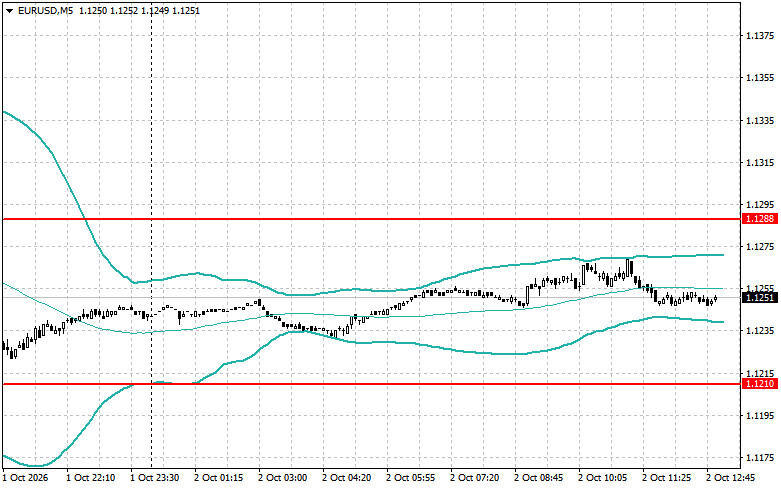Click the 2 Oct 03:00 time label

282,478
